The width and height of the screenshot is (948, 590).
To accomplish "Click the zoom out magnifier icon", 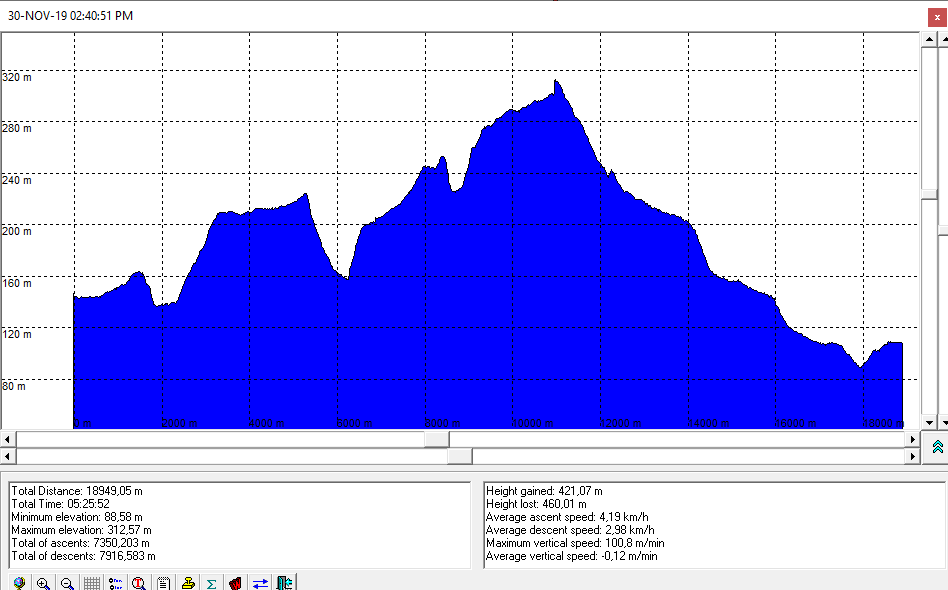I will (x=67, y=583).
